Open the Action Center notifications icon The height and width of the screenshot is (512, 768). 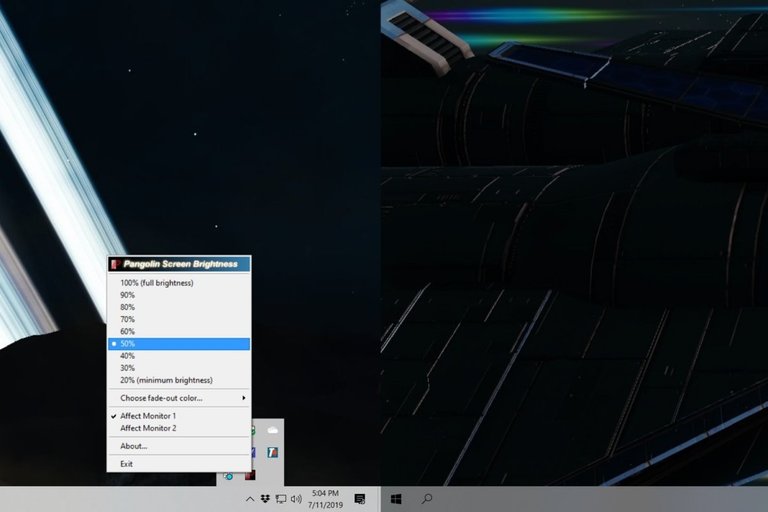click(360, 498)
